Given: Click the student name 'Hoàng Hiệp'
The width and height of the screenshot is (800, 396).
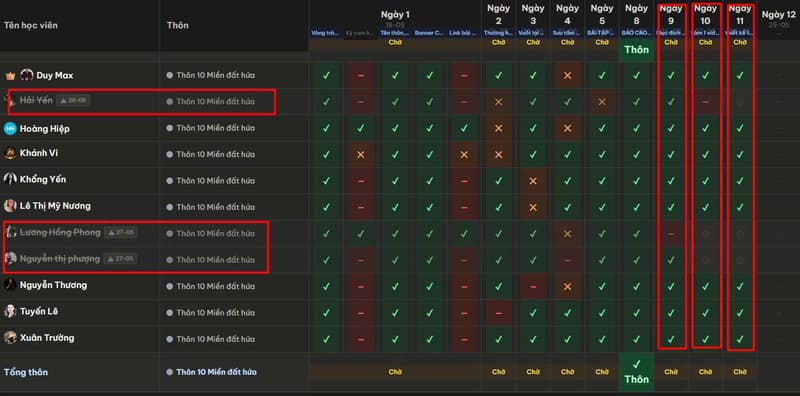Looking at the screenshot, I should [45, 129].
